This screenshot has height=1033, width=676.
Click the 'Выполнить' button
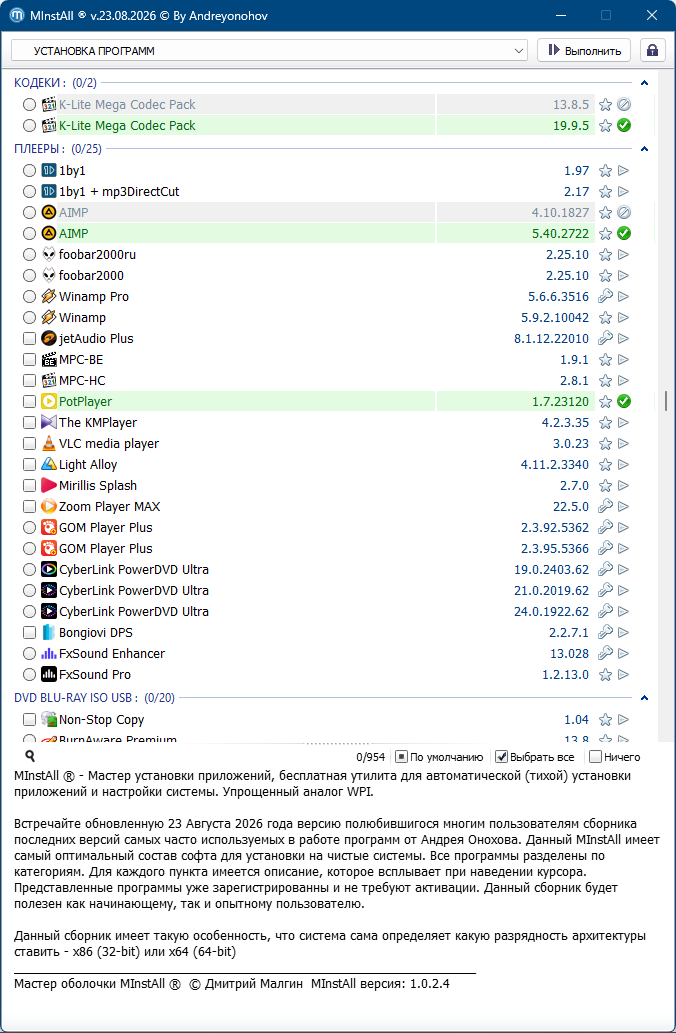click(584, 51)
